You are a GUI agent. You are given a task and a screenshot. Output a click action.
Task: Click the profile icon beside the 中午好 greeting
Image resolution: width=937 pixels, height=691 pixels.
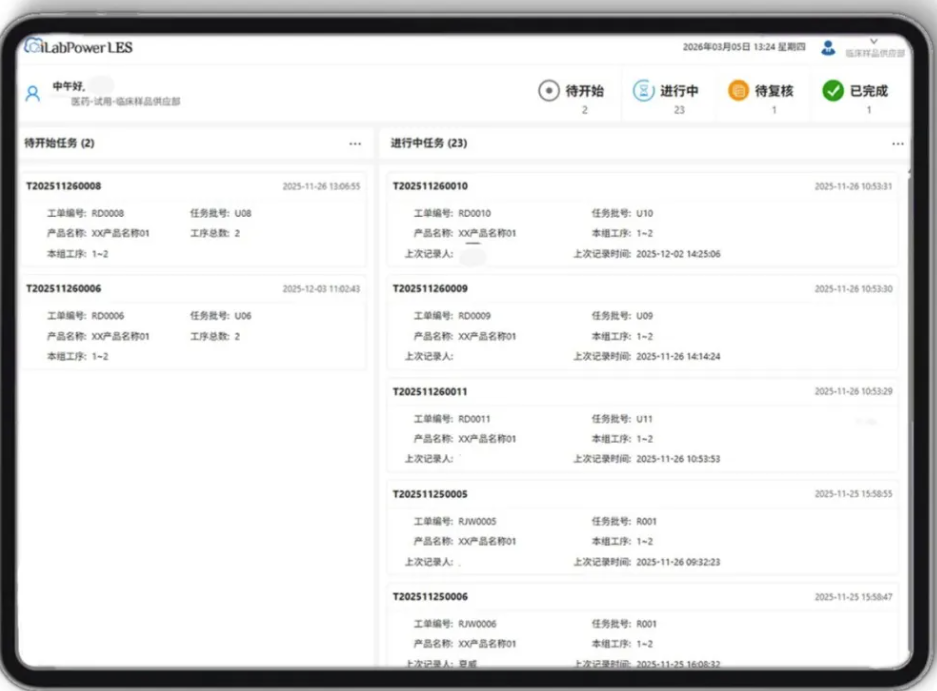[x=33, y=93]
